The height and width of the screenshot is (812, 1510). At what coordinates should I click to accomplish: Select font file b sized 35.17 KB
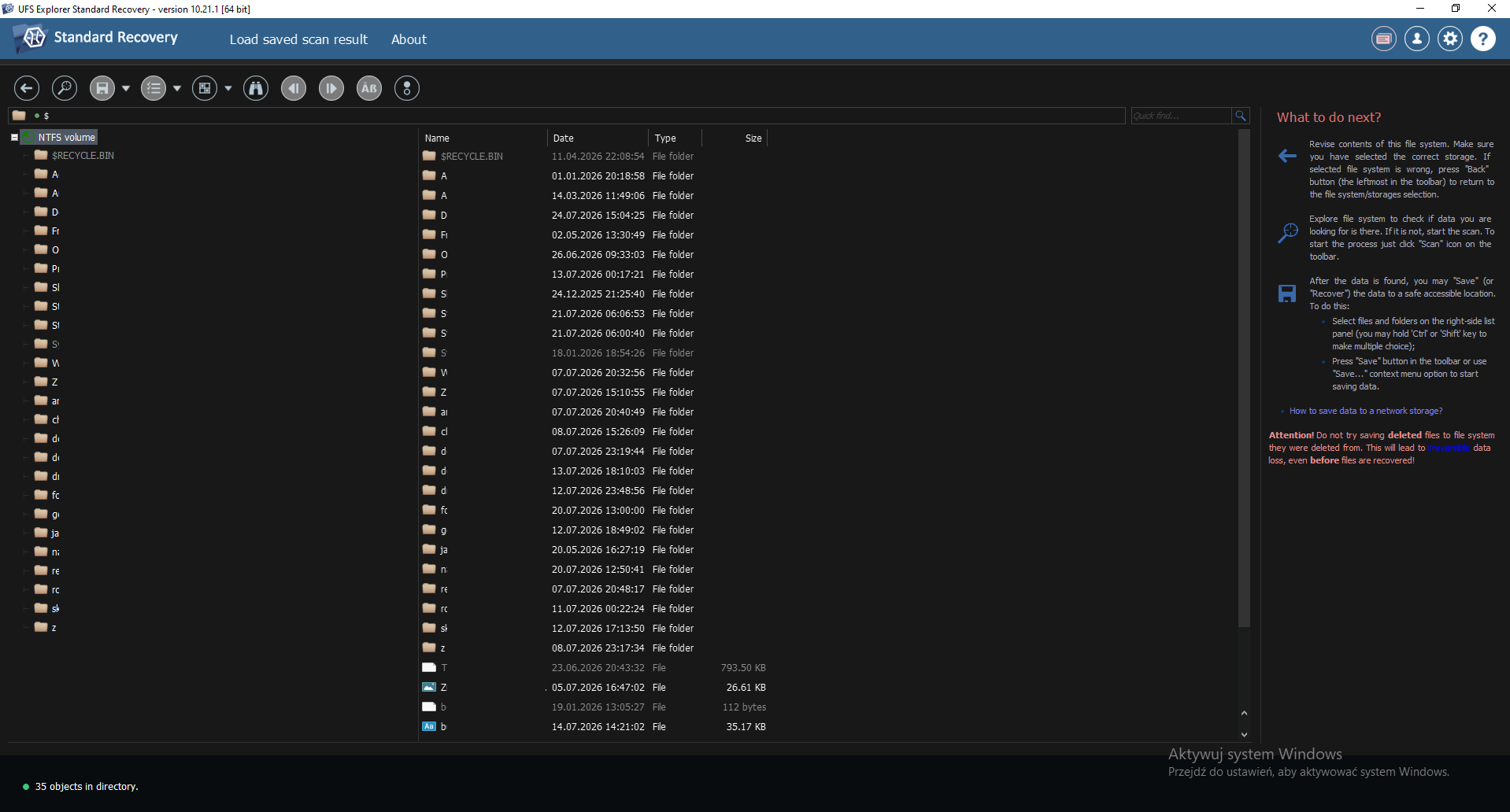594,727
